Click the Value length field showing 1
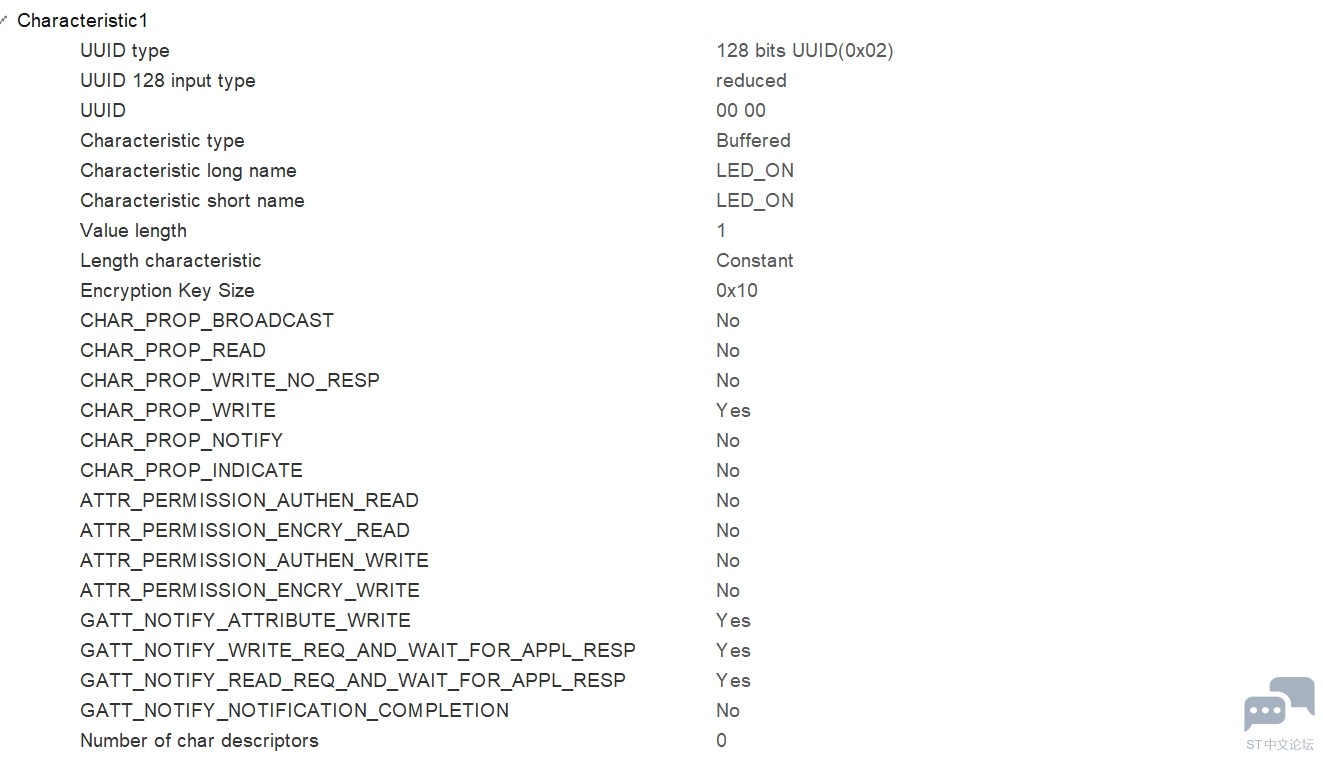This screenshot has width=1323, height=760. coord(721,230)
